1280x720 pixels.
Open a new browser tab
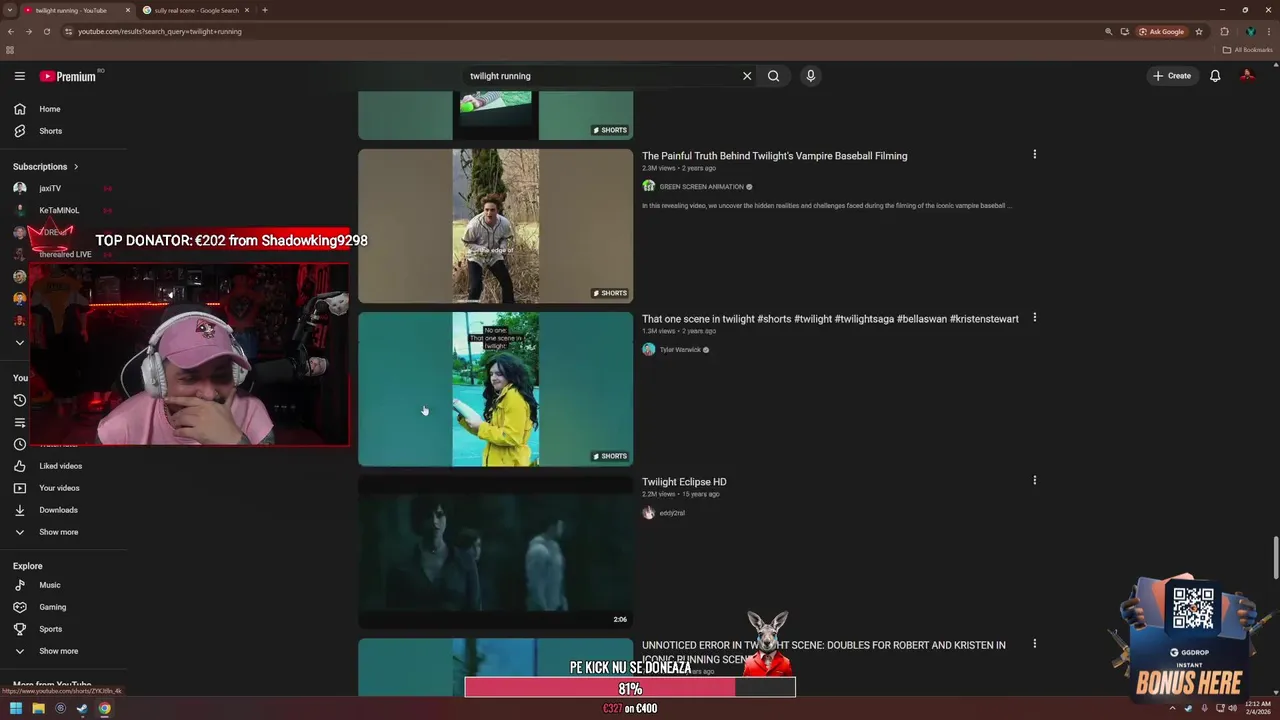point(265,10)
